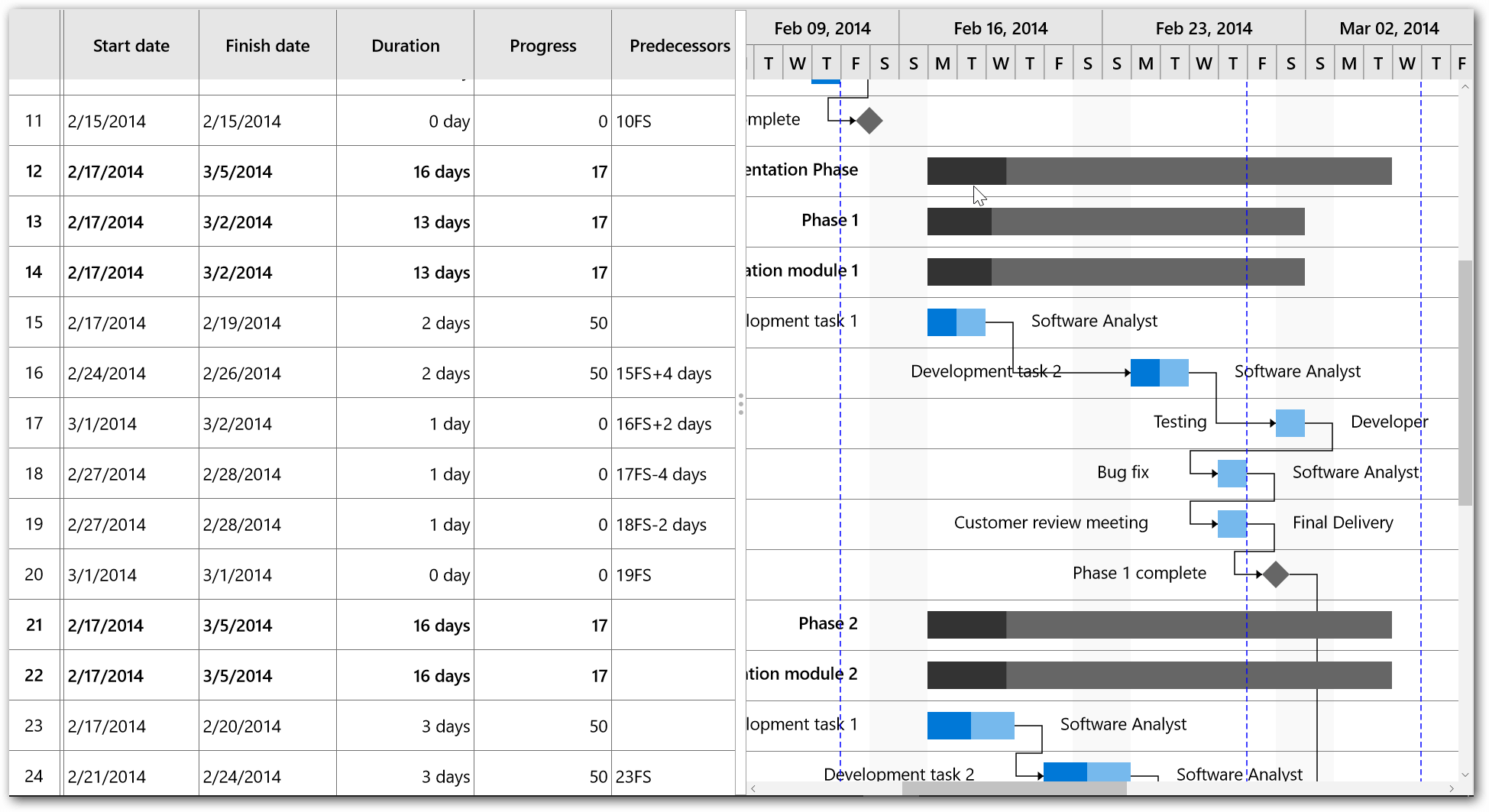
Task: Click the row 24 Development task 2 bar
Action: 1087,772
